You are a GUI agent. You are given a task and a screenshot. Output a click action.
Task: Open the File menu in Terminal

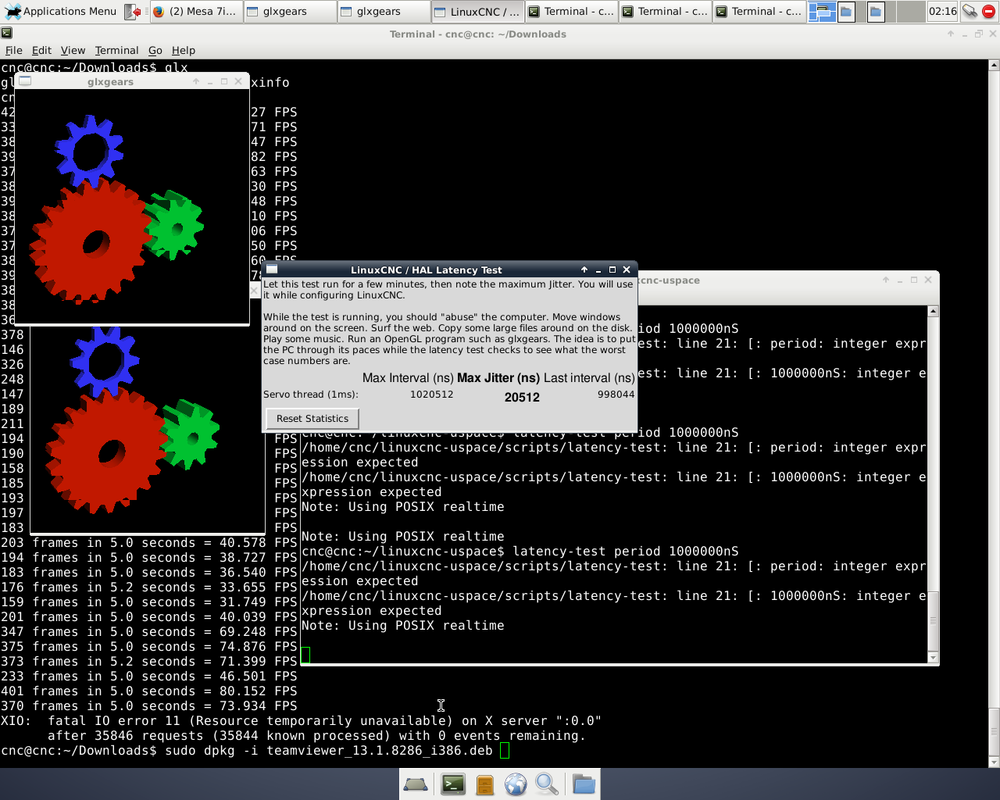click(x=13, y=50)
